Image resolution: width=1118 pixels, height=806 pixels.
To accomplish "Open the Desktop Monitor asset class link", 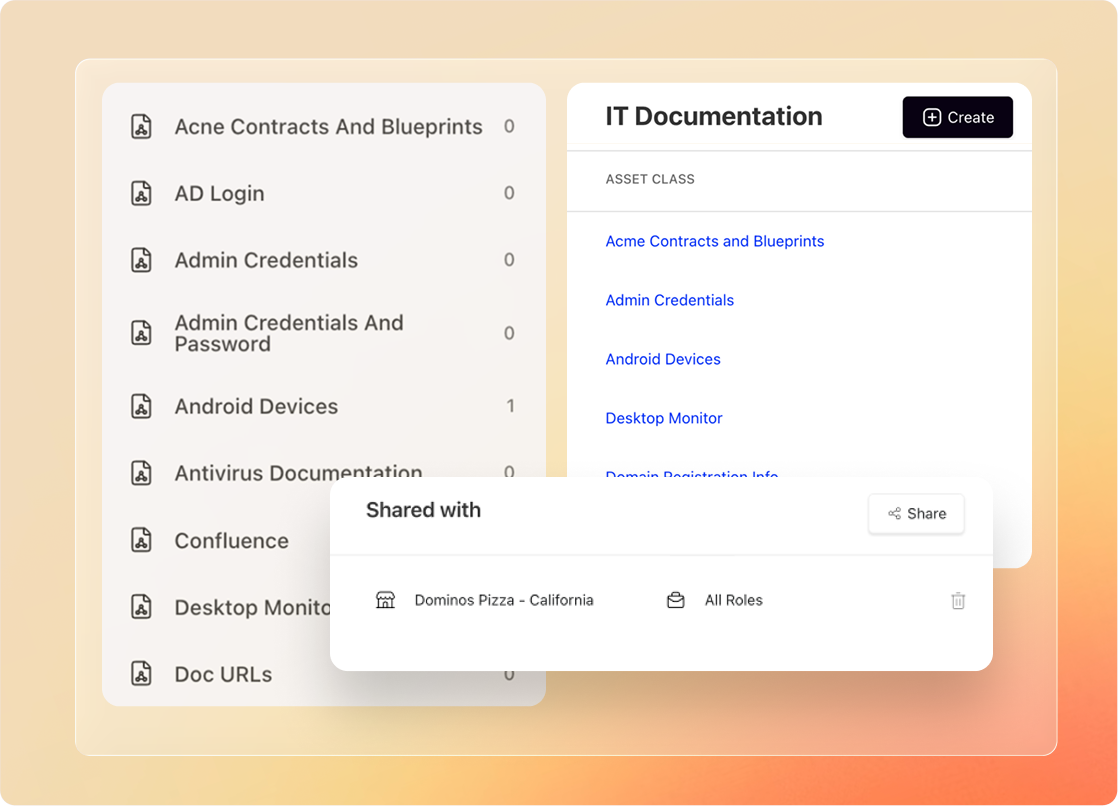I will 664,418.
